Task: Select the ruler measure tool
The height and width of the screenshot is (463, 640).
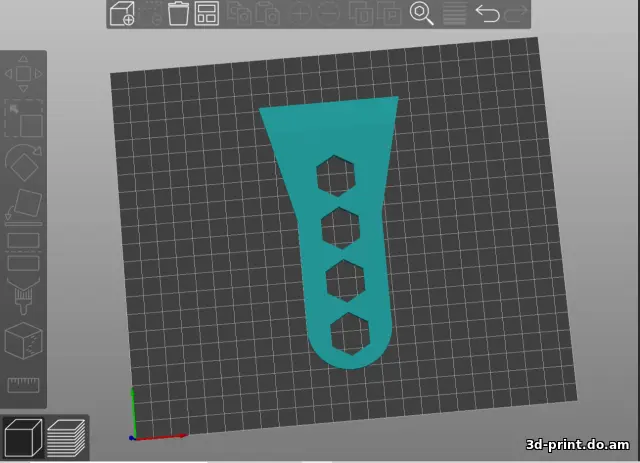Action: [24, 385]
